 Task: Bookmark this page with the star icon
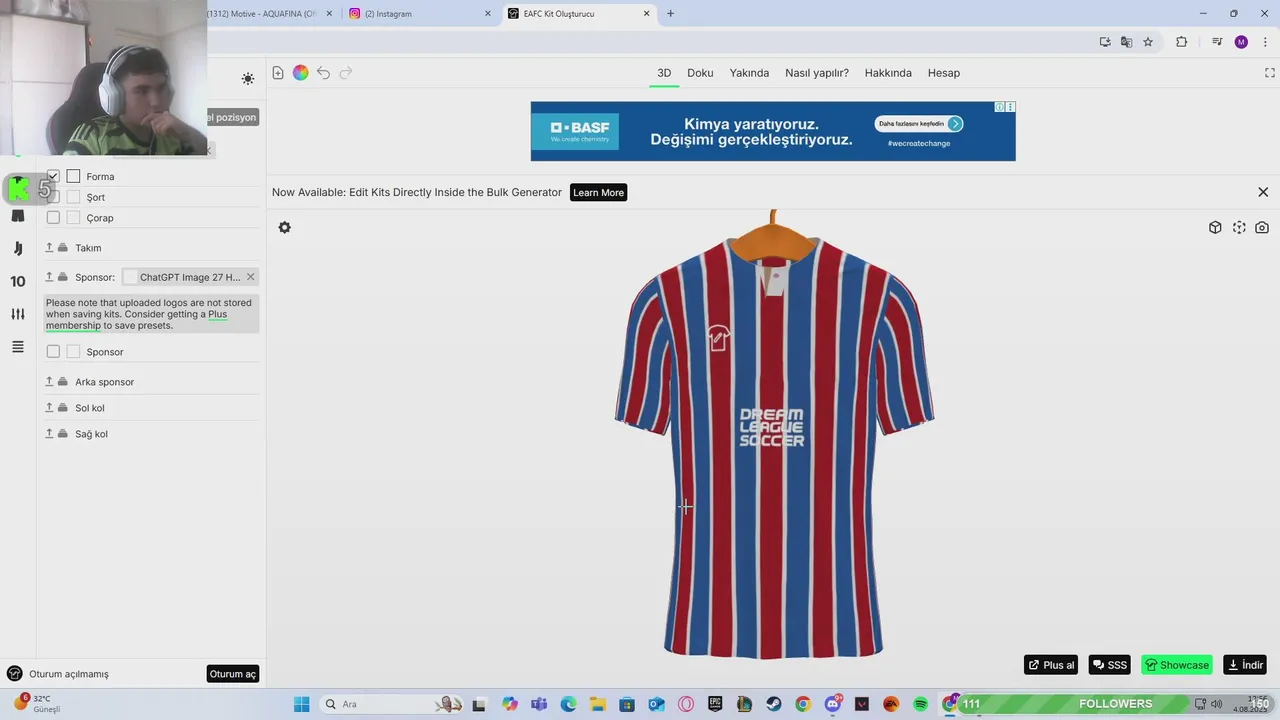pos(1148,42)
